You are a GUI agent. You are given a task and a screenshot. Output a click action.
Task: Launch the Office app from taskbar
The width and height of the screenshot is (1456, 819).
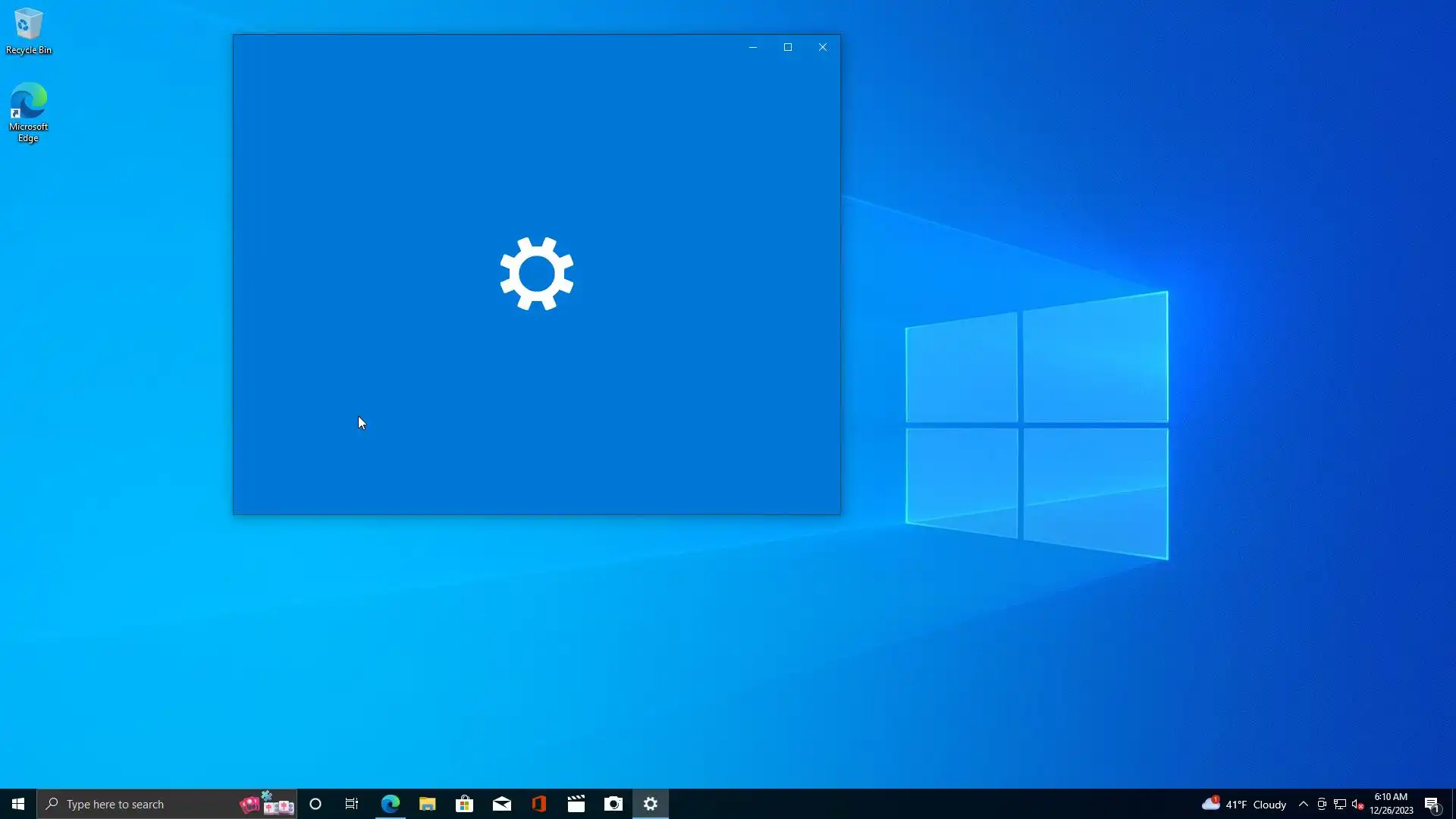[x=538, y=804]
